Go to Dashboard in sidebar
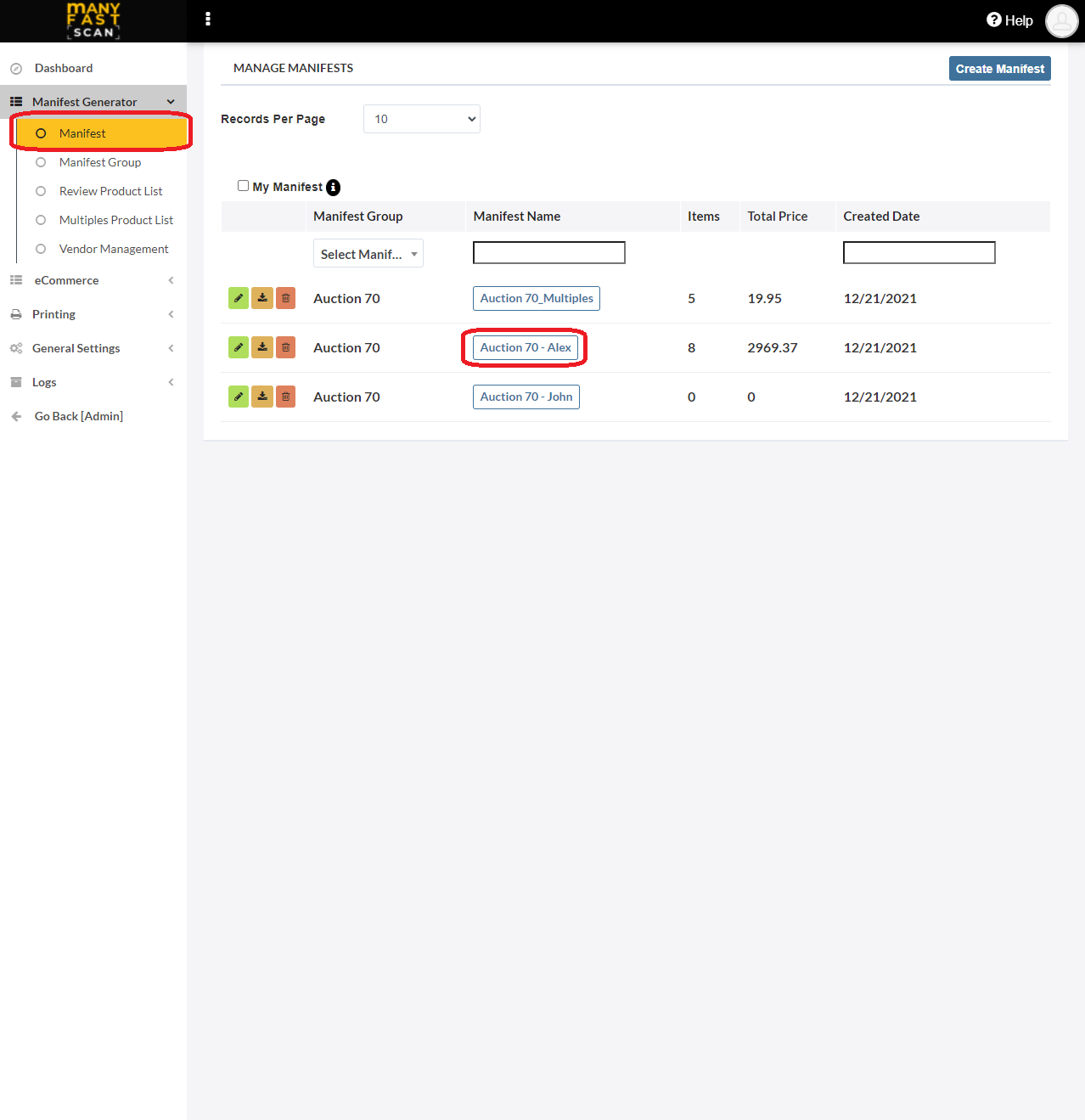1085x1120 pixels. 64,68
